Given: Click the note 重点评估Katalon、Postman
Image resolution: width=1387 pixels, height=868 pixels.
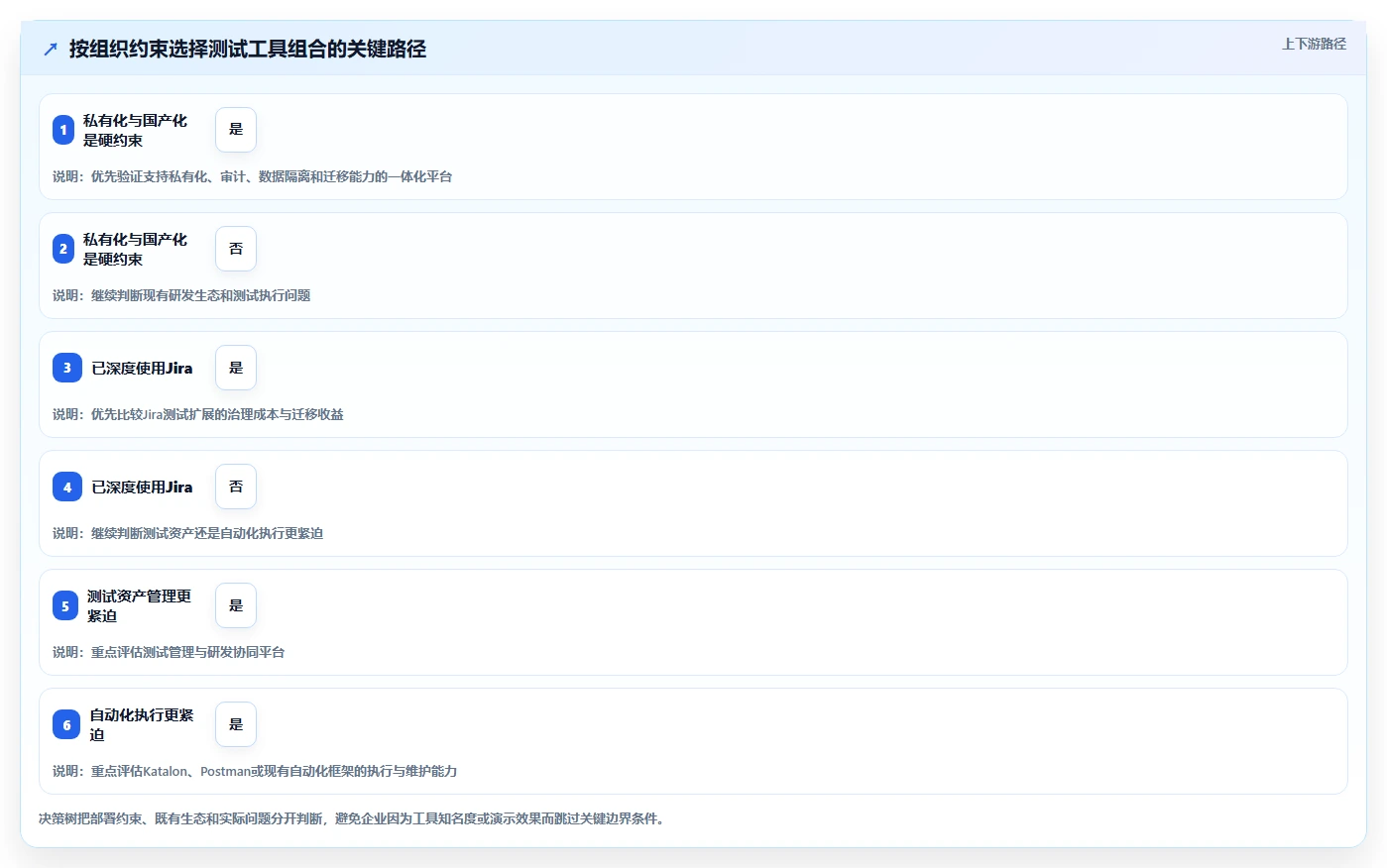Looking at the screenshot, I should point(255,771).
